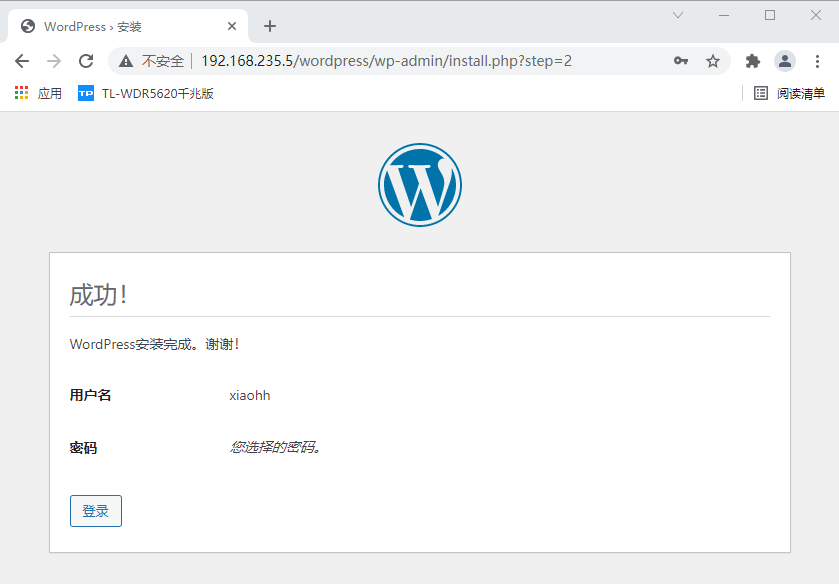Click the 密码 label

pyautogui.click(x=83, y=448)
